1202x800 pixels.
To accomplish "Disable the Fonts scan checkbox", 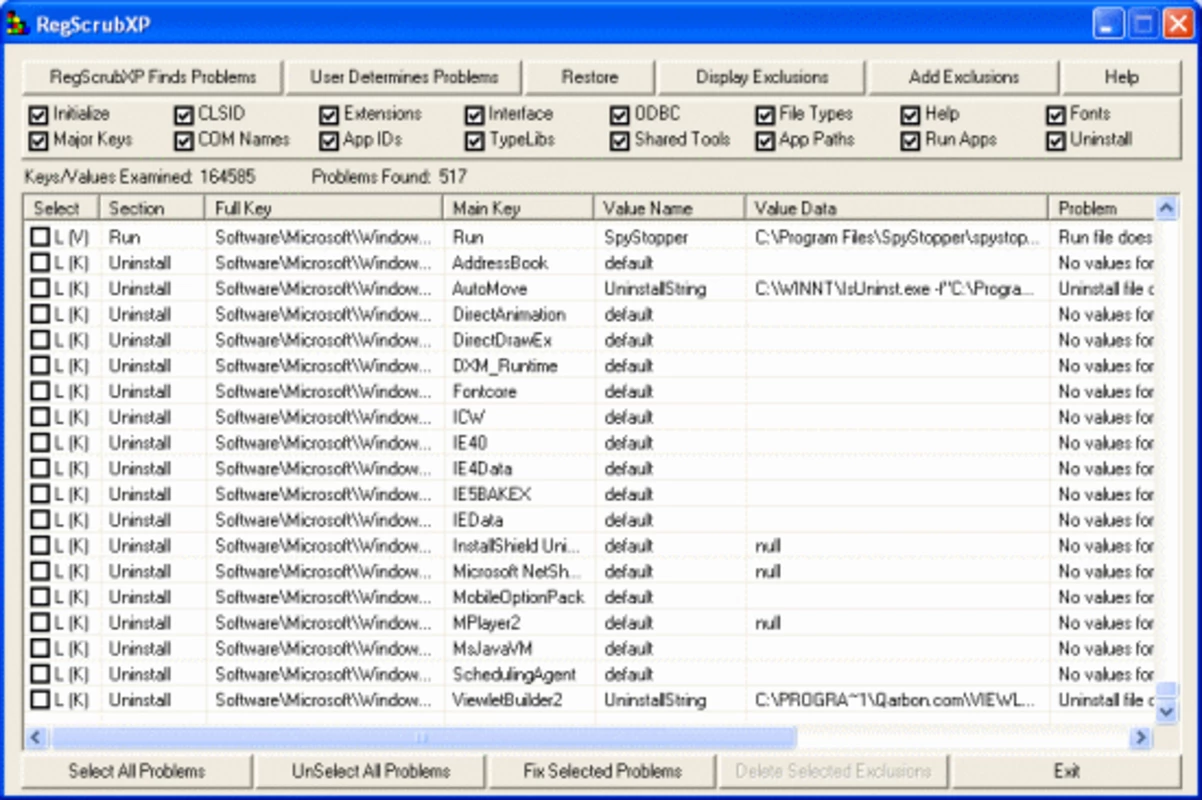I will pos(1056,115).
